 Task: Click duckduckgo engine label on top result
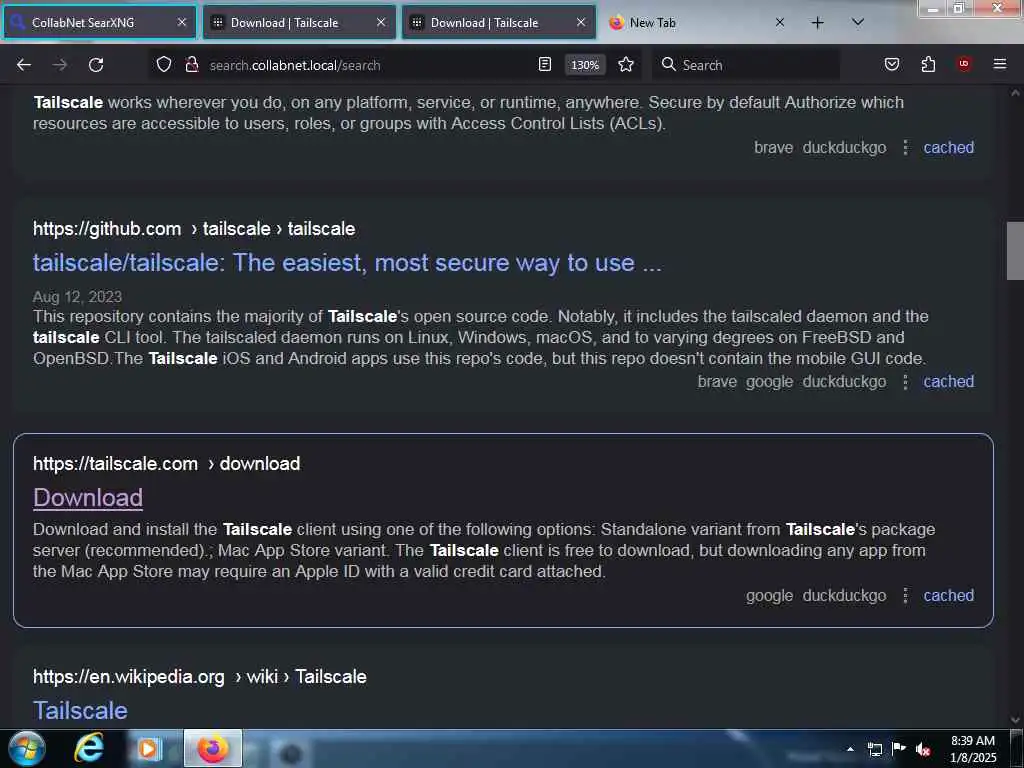pos(844,148)
